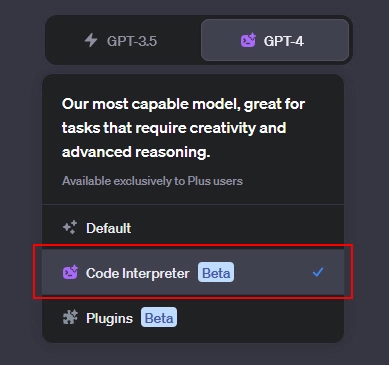Click the 'Available exclusively to Plus users' note

tap(152, 181)
